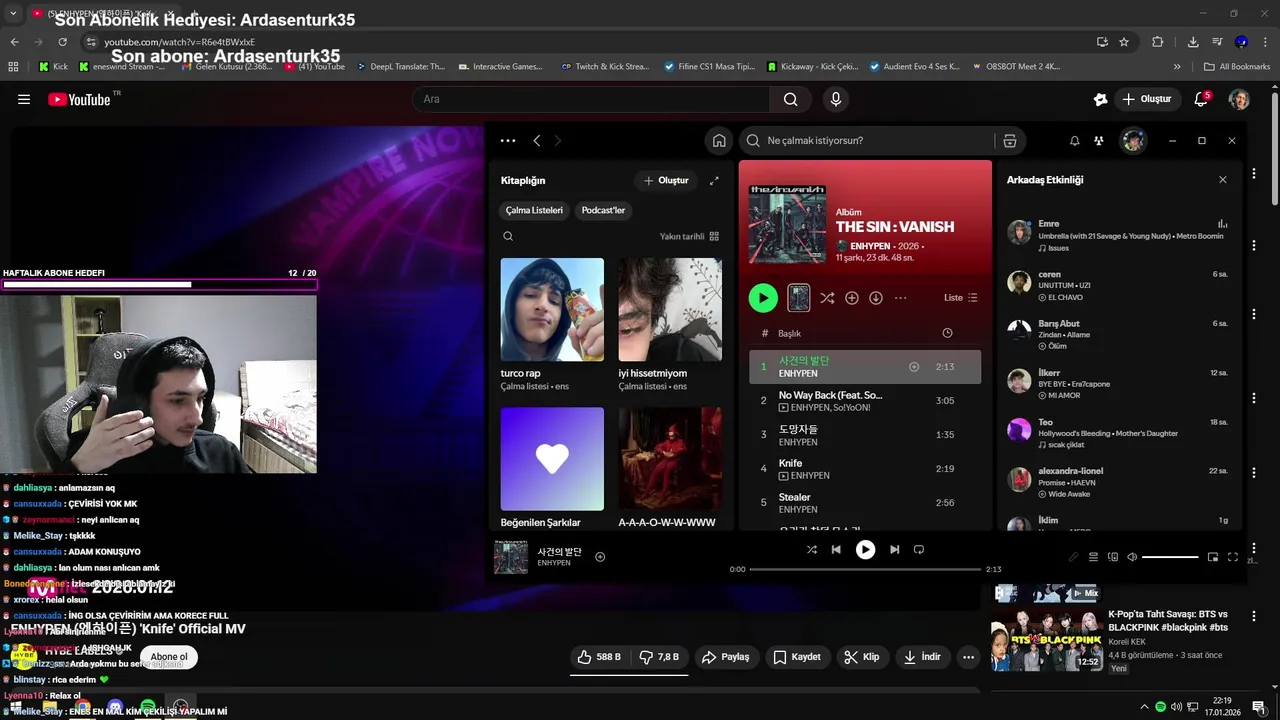The height and width of the screenshot is (720, 1280).
Task: Open YouTube notifications bell
Action: click(x=1201, y=99)
